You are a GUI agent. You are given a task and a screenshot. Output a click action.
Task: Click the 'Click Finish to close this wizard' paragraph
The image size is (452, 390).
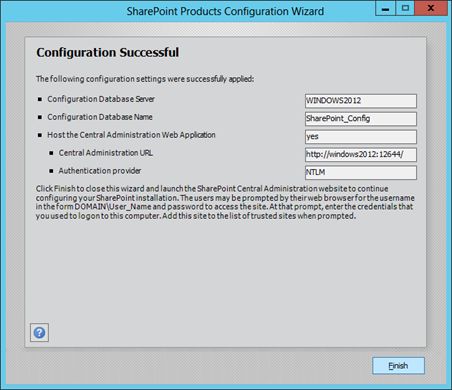pyautogui.click(x=225, y=202)
